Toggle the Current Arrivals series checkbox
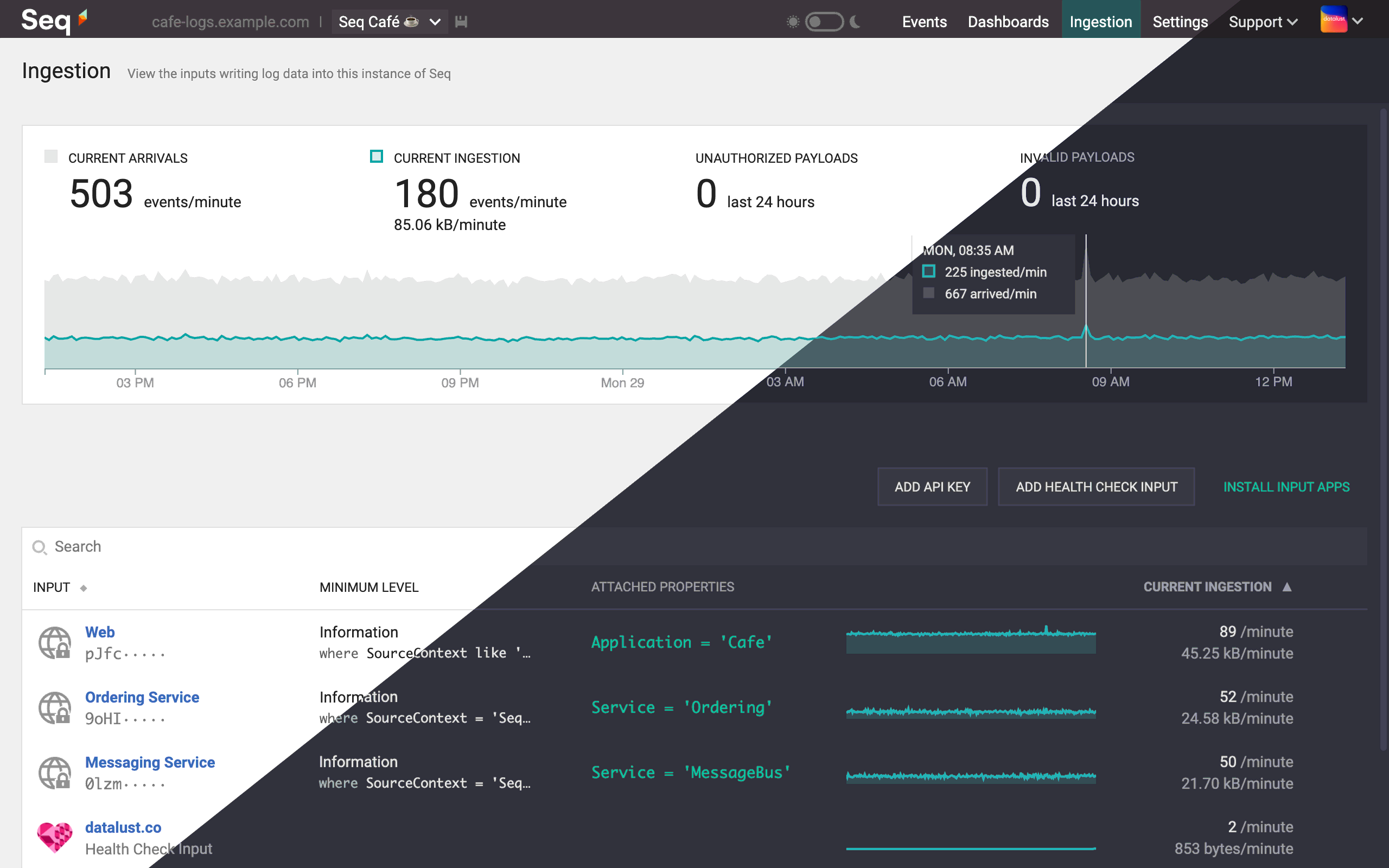Image resolution: width=1389 pixels, height=868 pixels. [x=51, y=156]
